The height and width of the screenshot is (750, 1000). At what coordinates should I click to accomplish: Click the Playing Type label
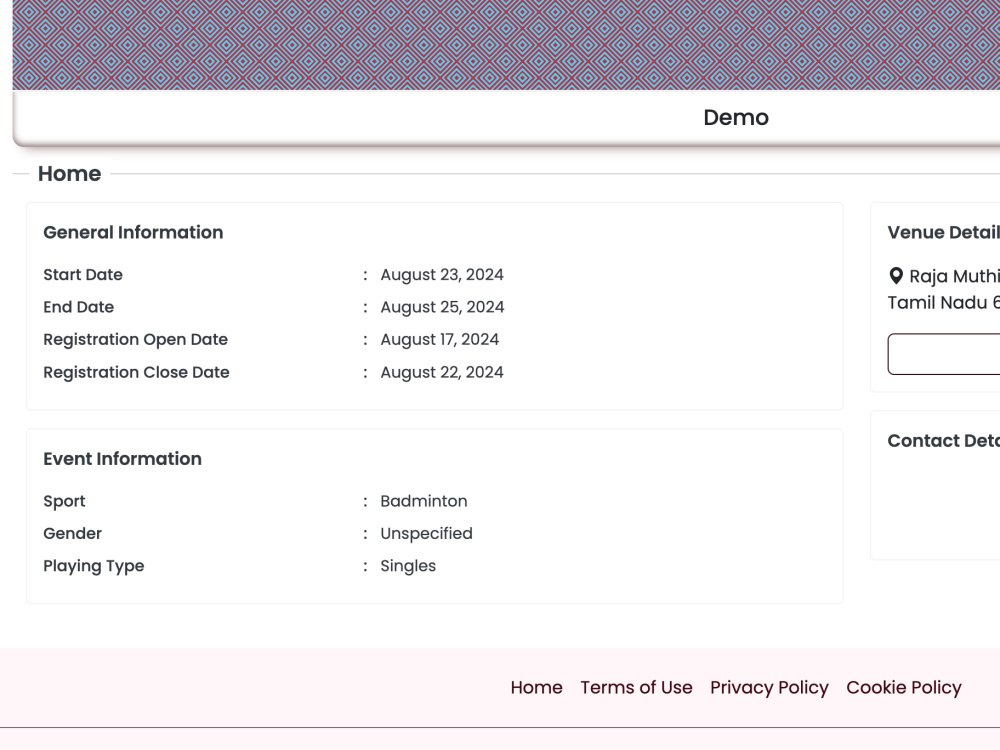pyautogui.click(x=94, y=566)
